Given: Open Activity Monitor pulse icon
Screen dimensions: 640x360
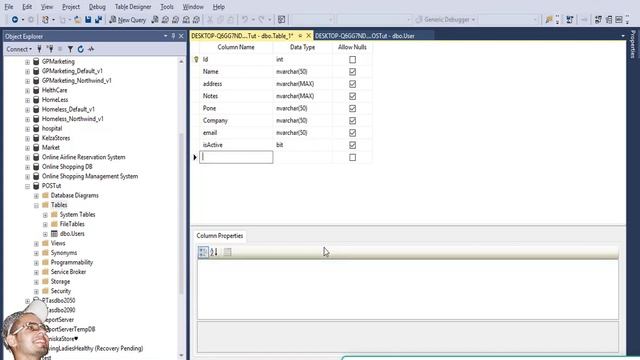Looking at the screenshot, I should pyautogui.click(x=91, y=49).
